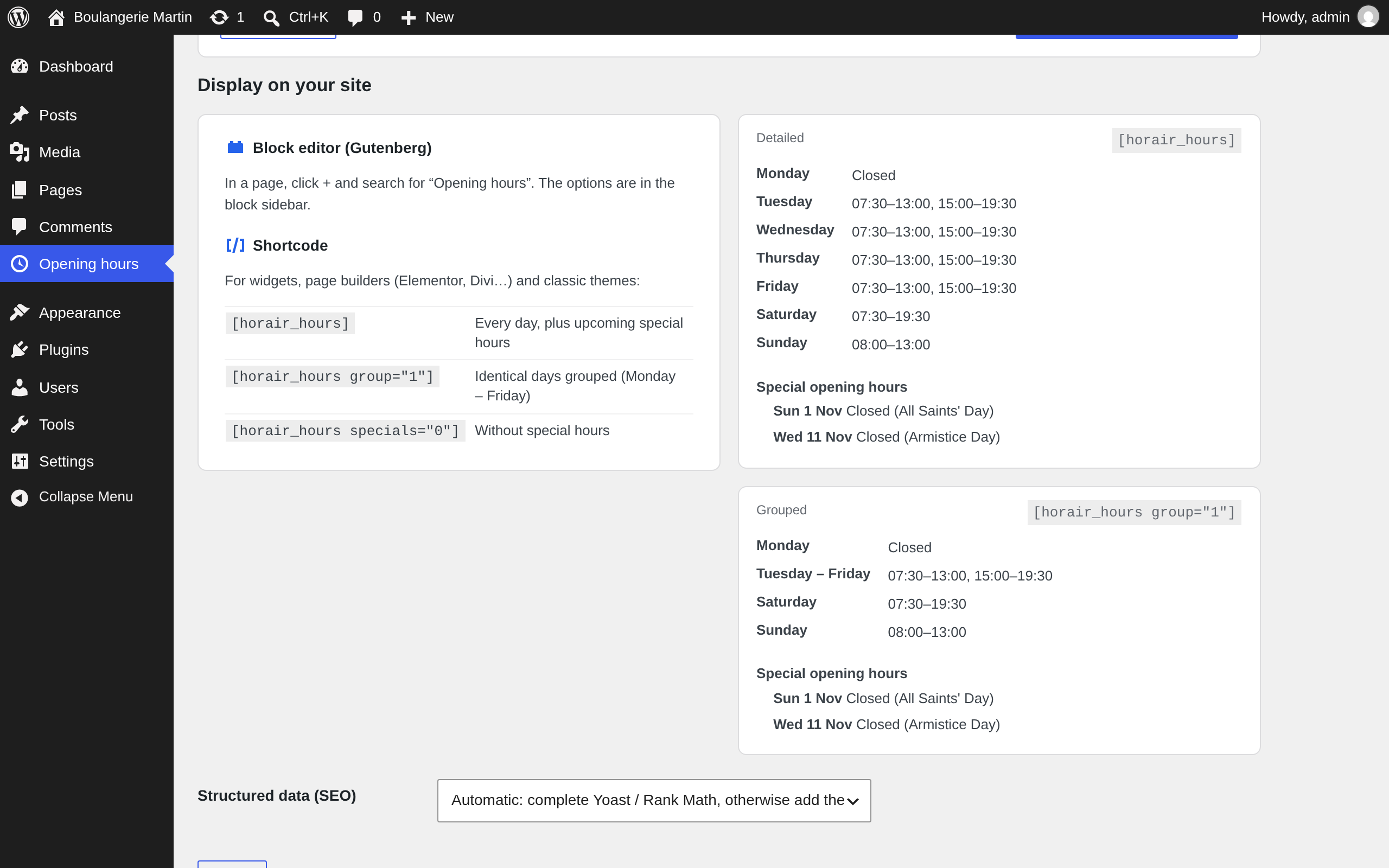
Task: Click the "Structured data (SEO)" label
Action: (x=277, y=796)
